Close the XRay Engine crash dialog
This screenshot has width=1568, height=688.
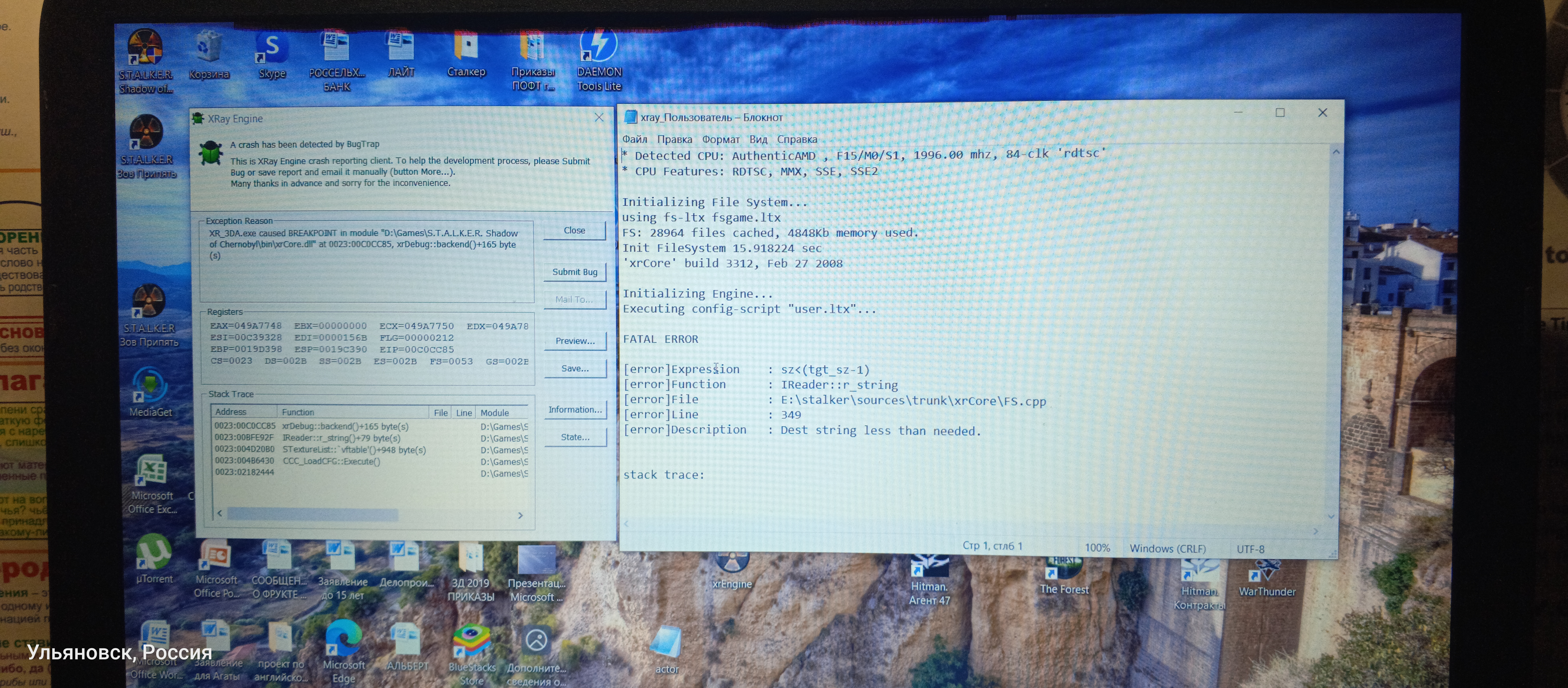pos(599,117)
